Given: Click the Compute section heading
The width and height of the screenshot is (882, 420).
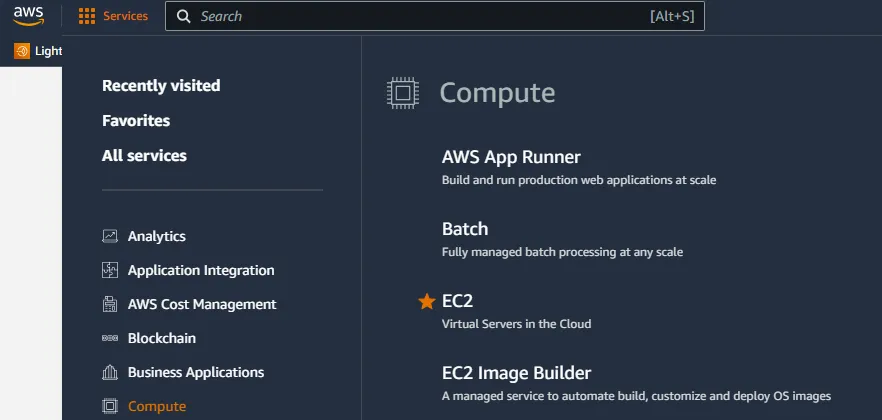Looking at the screenshot, I should tap(497, 93).
